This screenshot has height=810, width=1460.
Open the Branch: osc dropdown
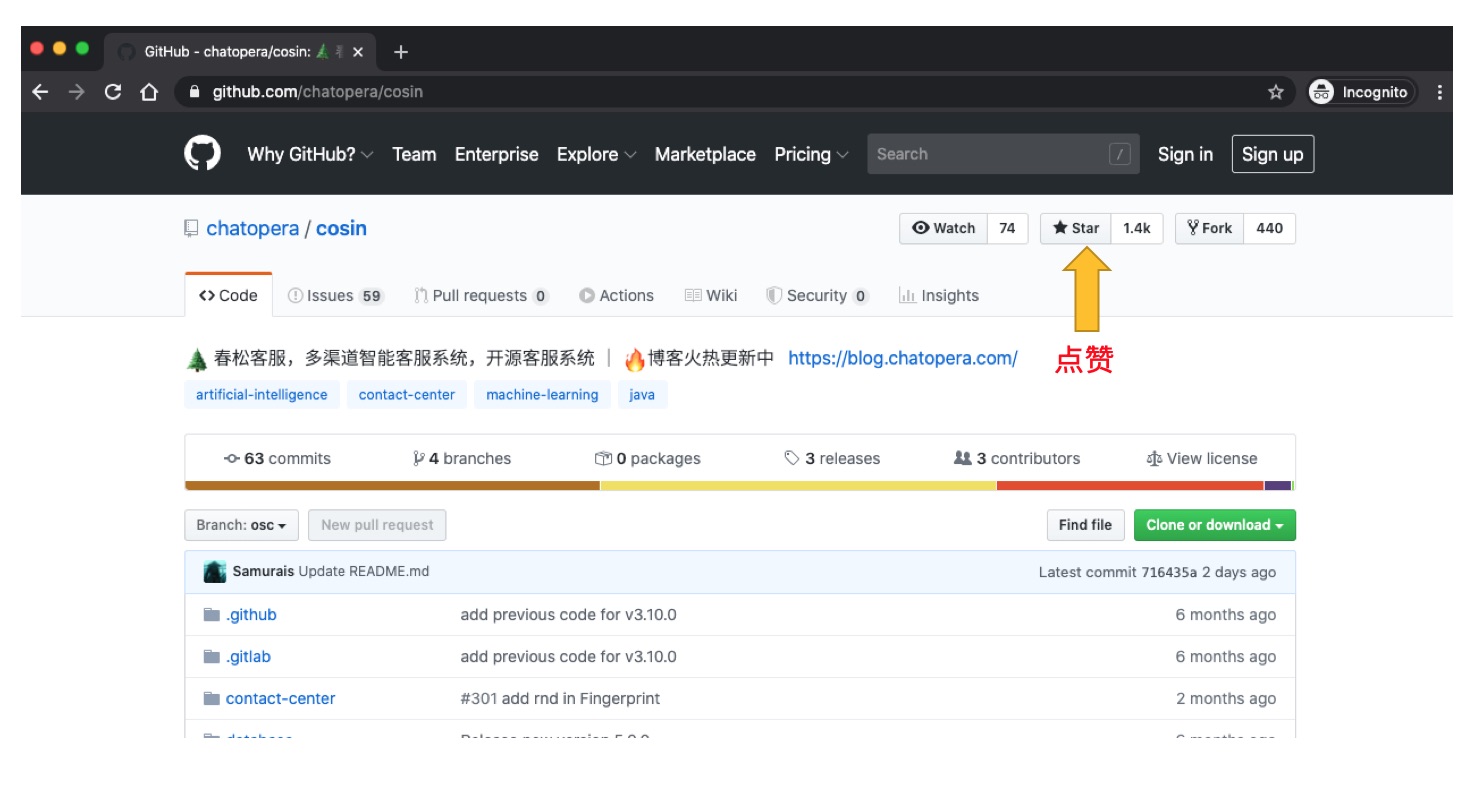coord(241,525)
